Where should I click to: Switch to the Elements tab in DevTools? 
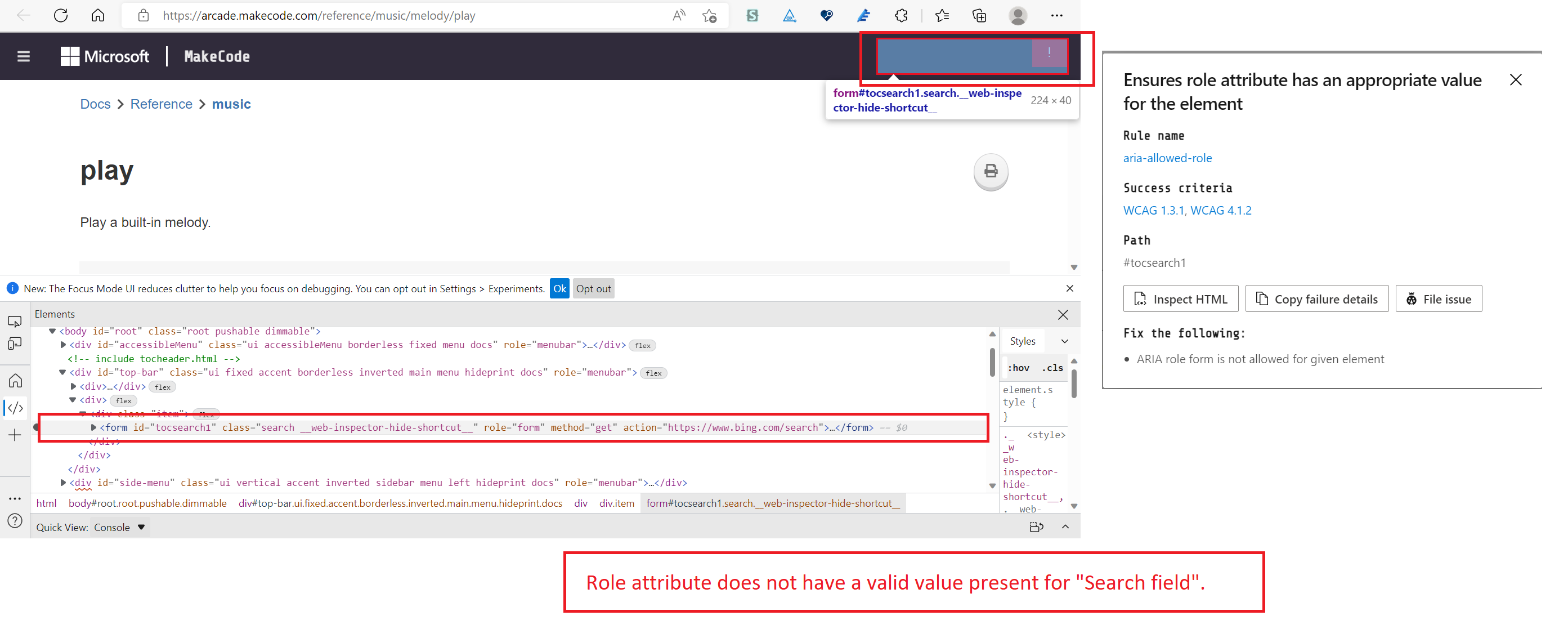coord(55,314)
